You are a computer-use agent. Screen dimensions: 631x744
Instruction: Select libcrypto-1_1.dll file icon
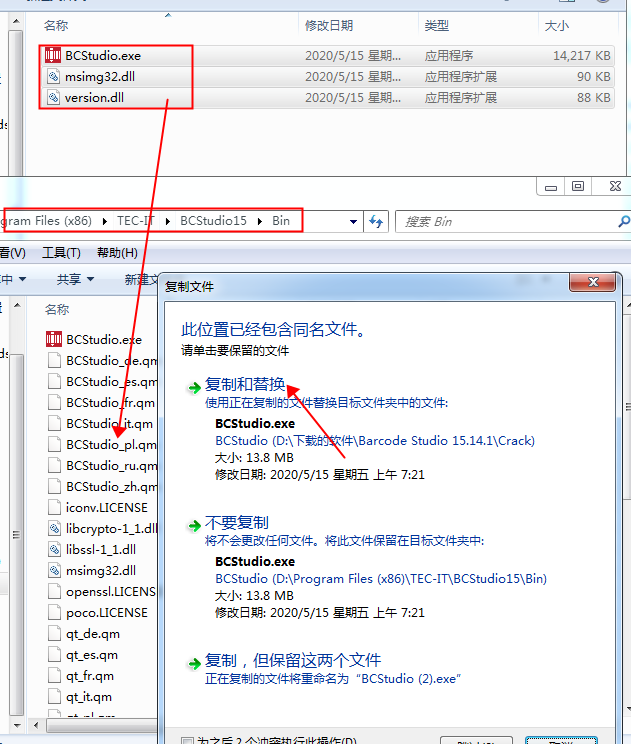click(55, 528)
